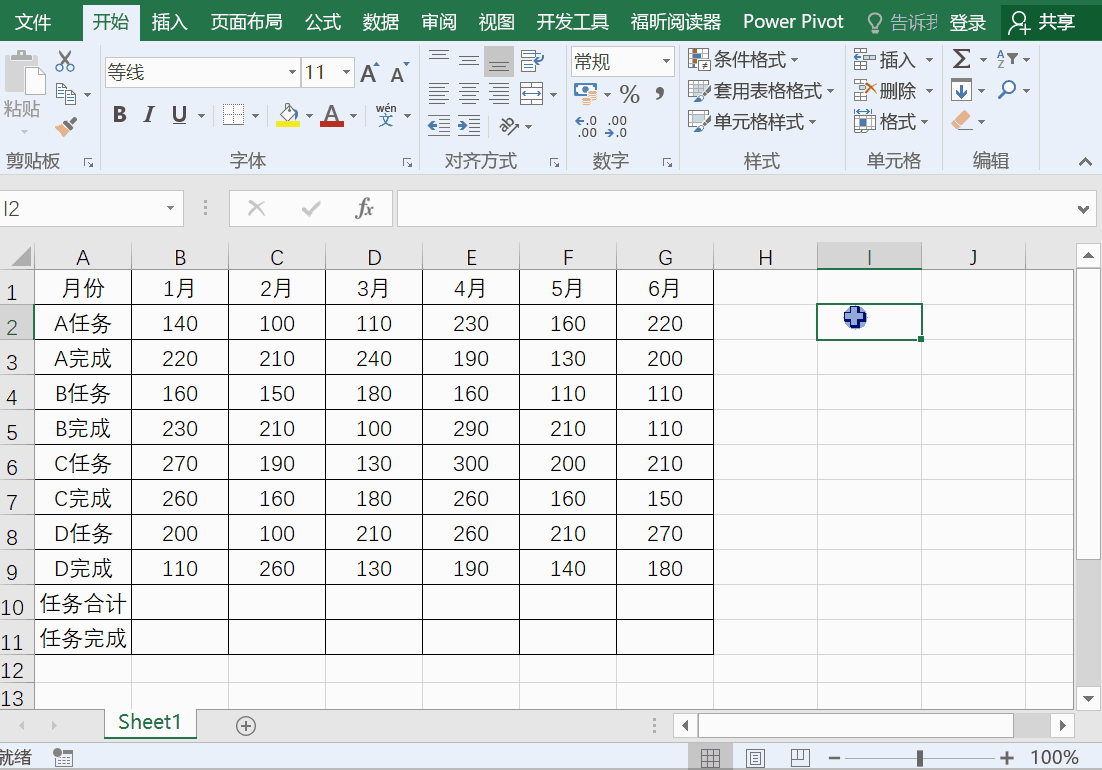The image size is (1102, 770).
Task: Click Fill down arrow icon
Action: (961, 90)
